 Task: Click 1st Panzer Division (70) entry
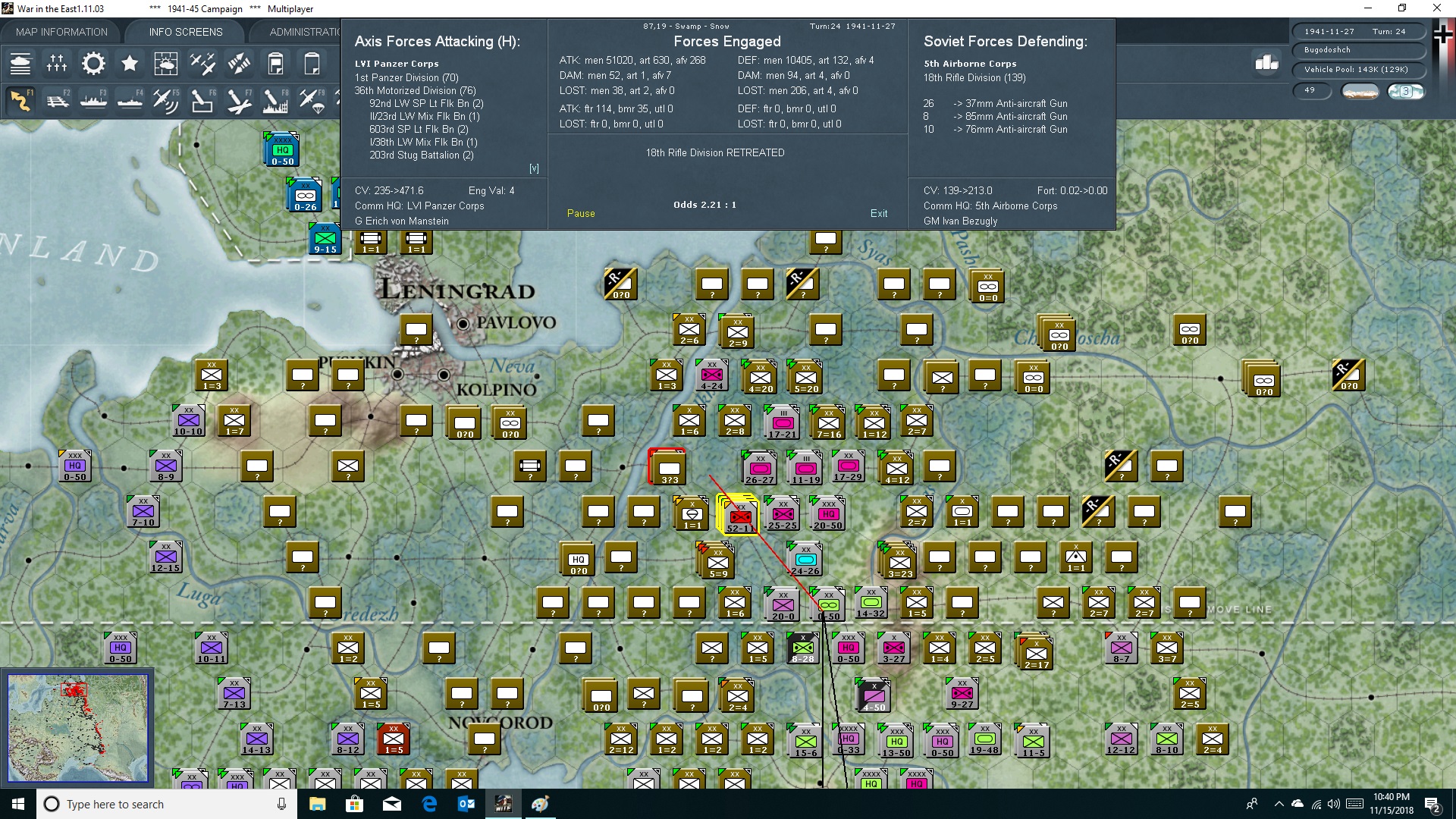(406, 77)
